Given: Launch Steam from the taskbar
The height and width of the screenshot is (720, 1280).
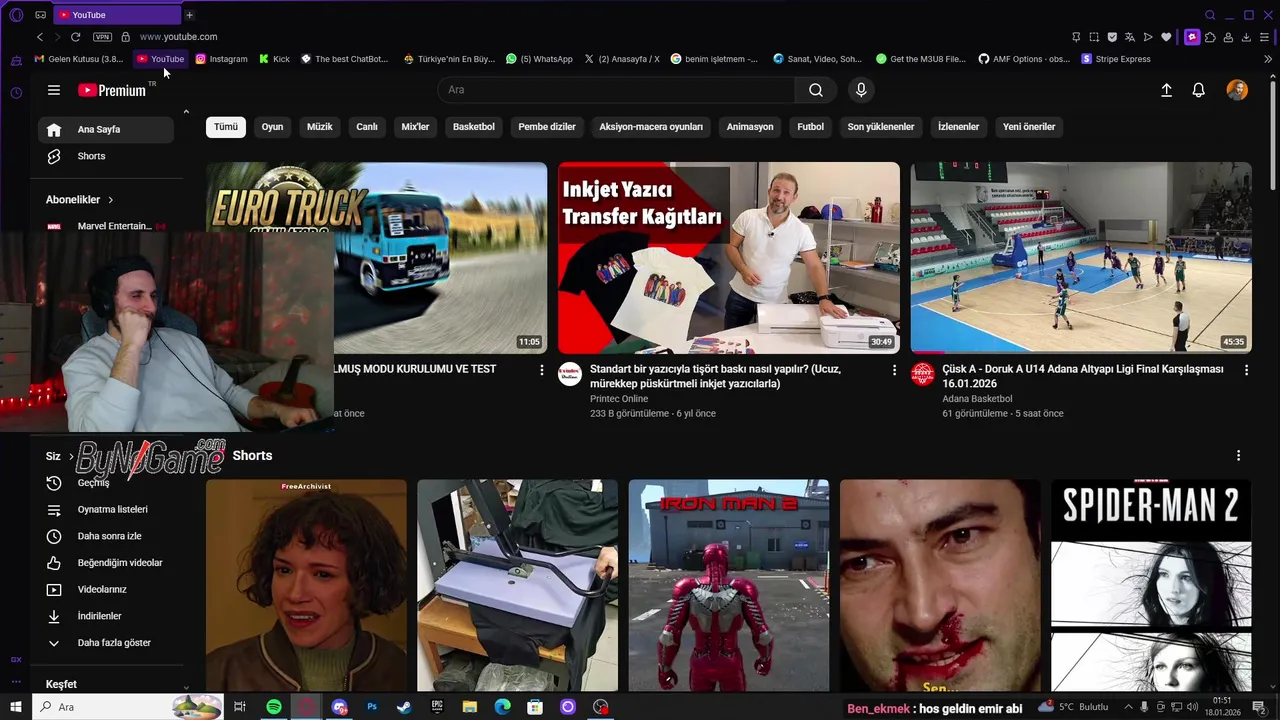Looking at the screenshot, I should [404, 707].
